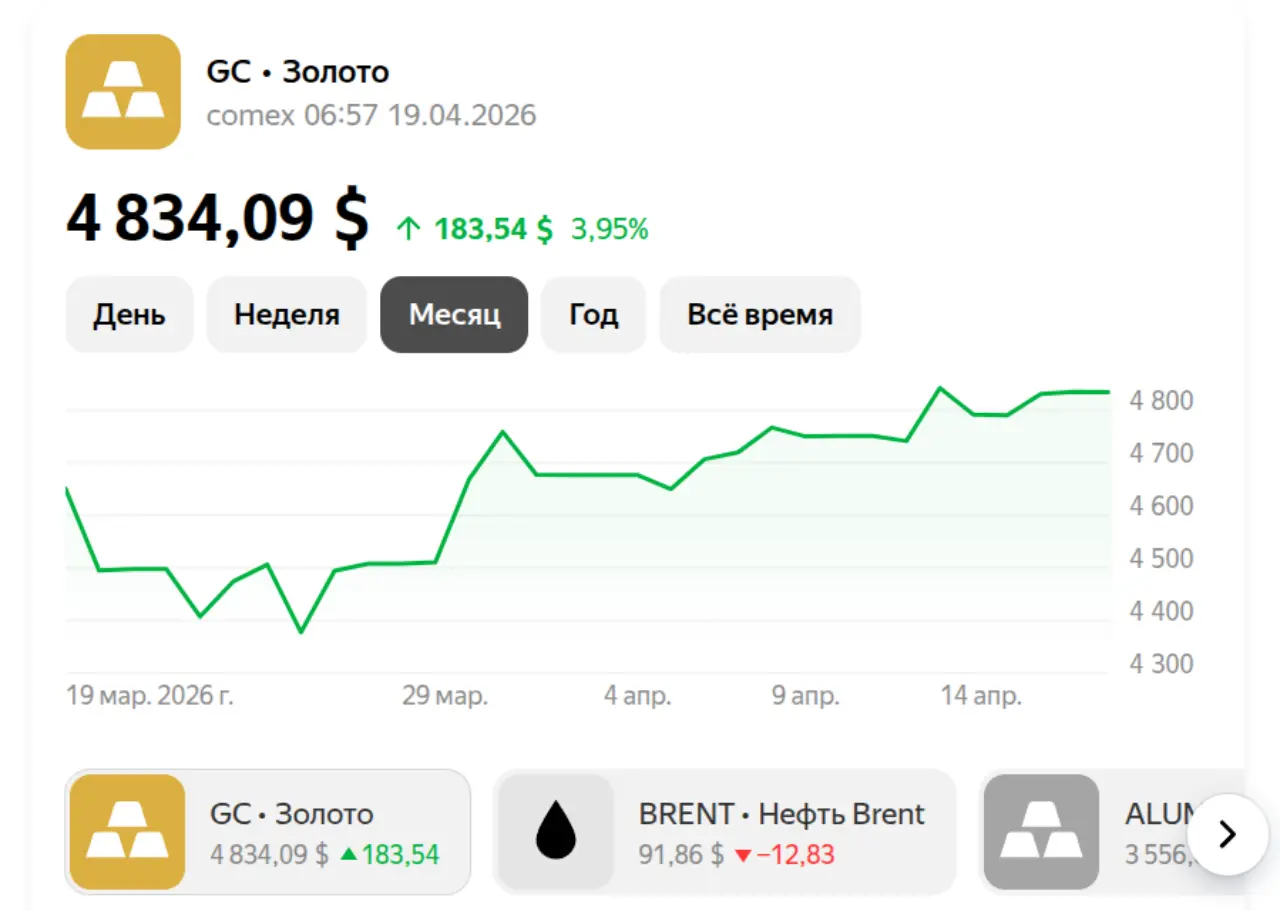Click the large gold bars icon in header
1280x911 pixels.
(123, 92)
